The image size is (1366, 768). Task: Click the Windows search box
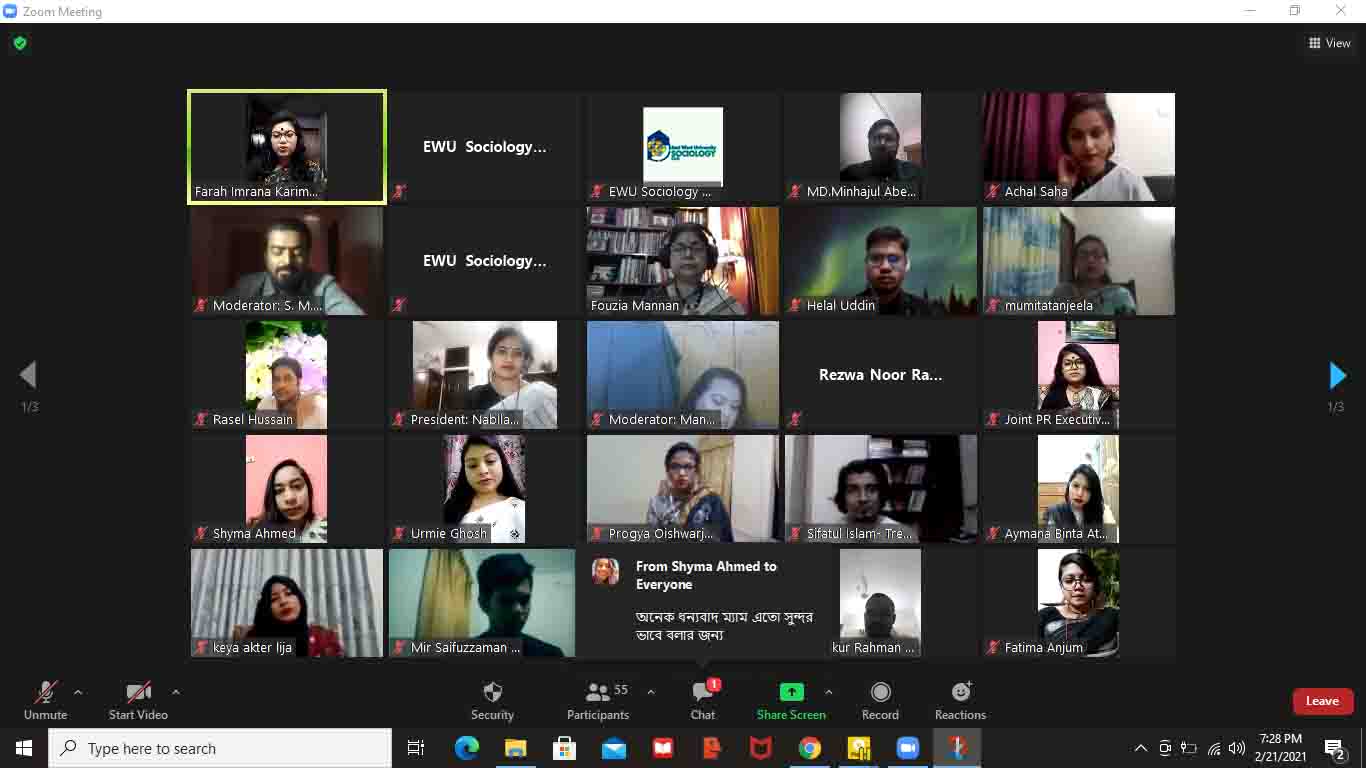pyautogui.click(x=220, y=748)
